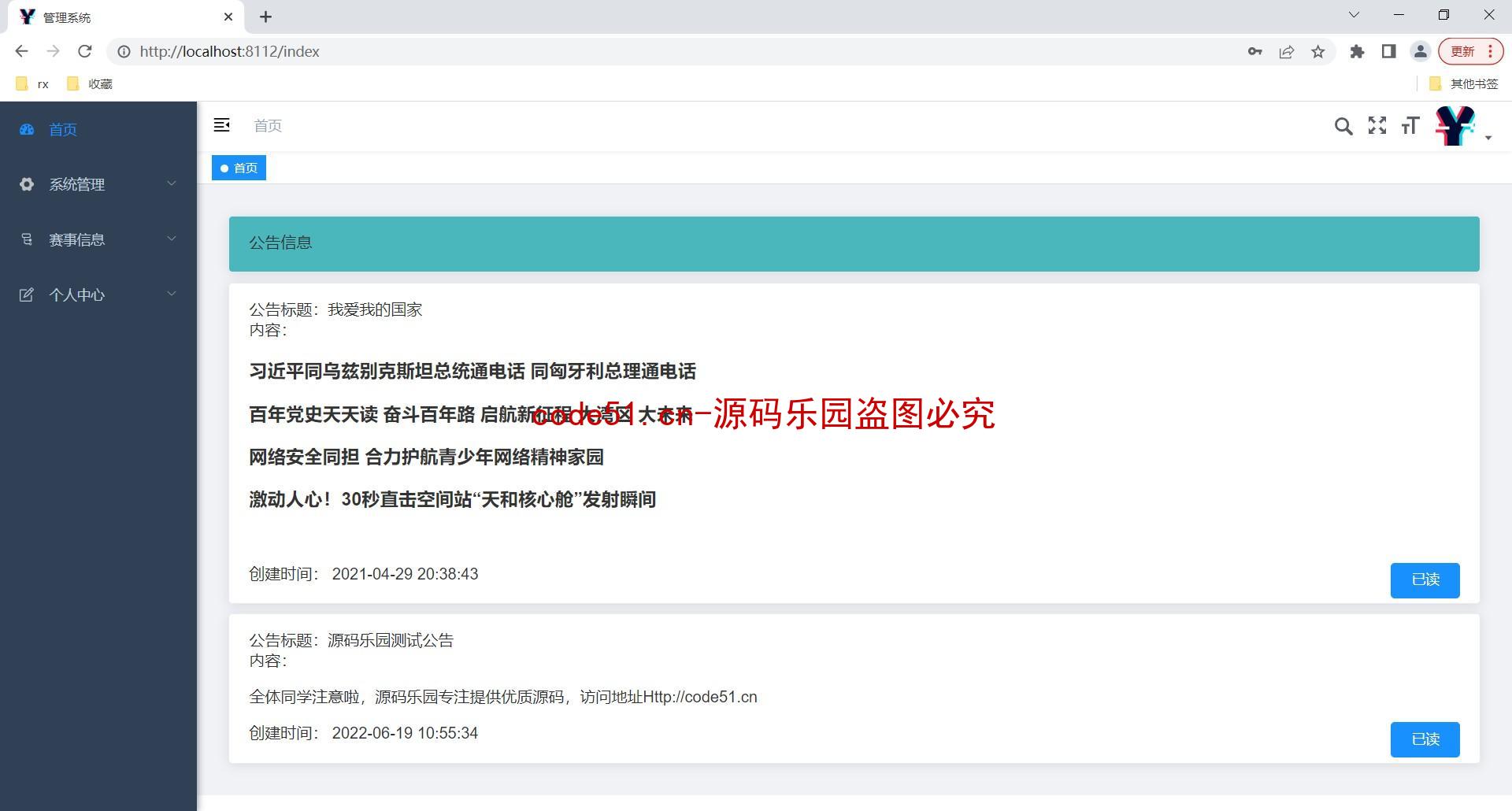
Task: Click the 首页 breadcrumb text
Action: pos(268,125)
